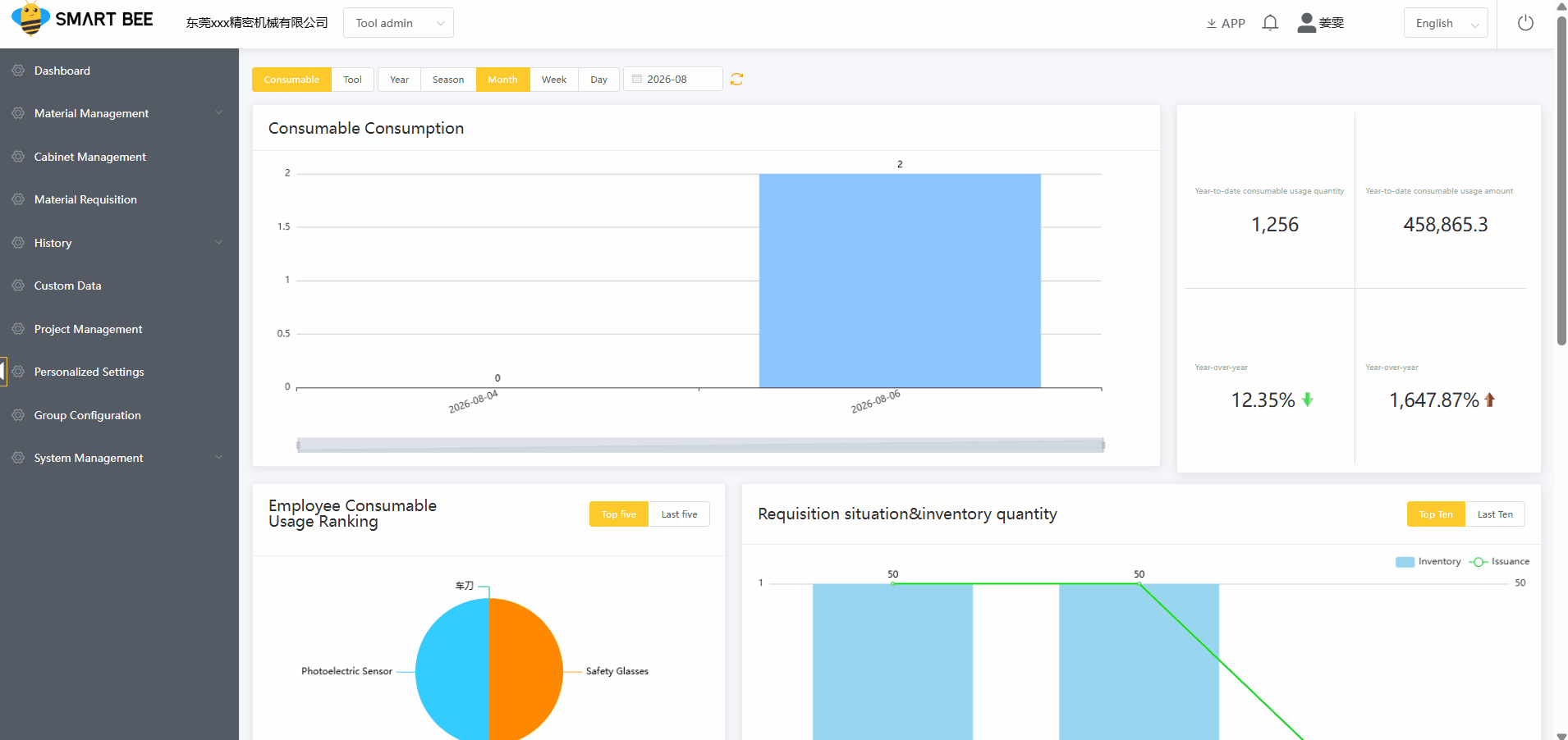Open the notification bell
Viewport: 1568px width, 740px height.
click(1270, 23)
